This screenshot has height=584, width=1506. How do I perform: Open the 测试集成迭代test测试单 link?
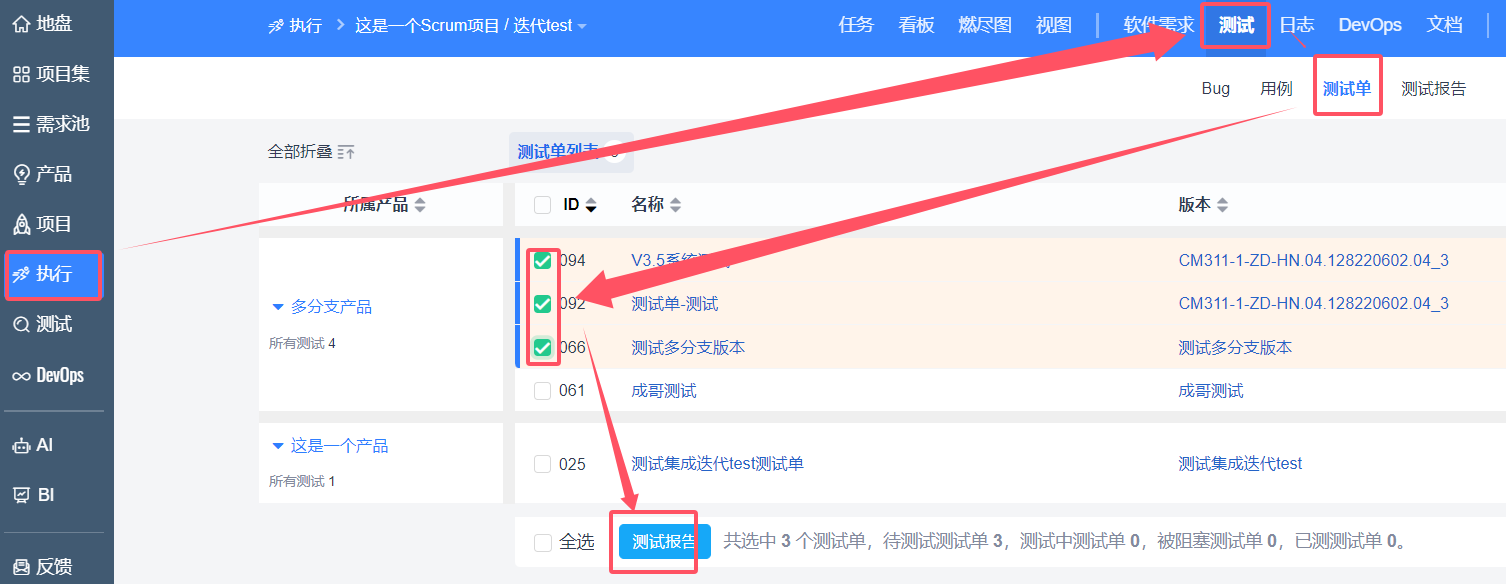tap(717, 464)
